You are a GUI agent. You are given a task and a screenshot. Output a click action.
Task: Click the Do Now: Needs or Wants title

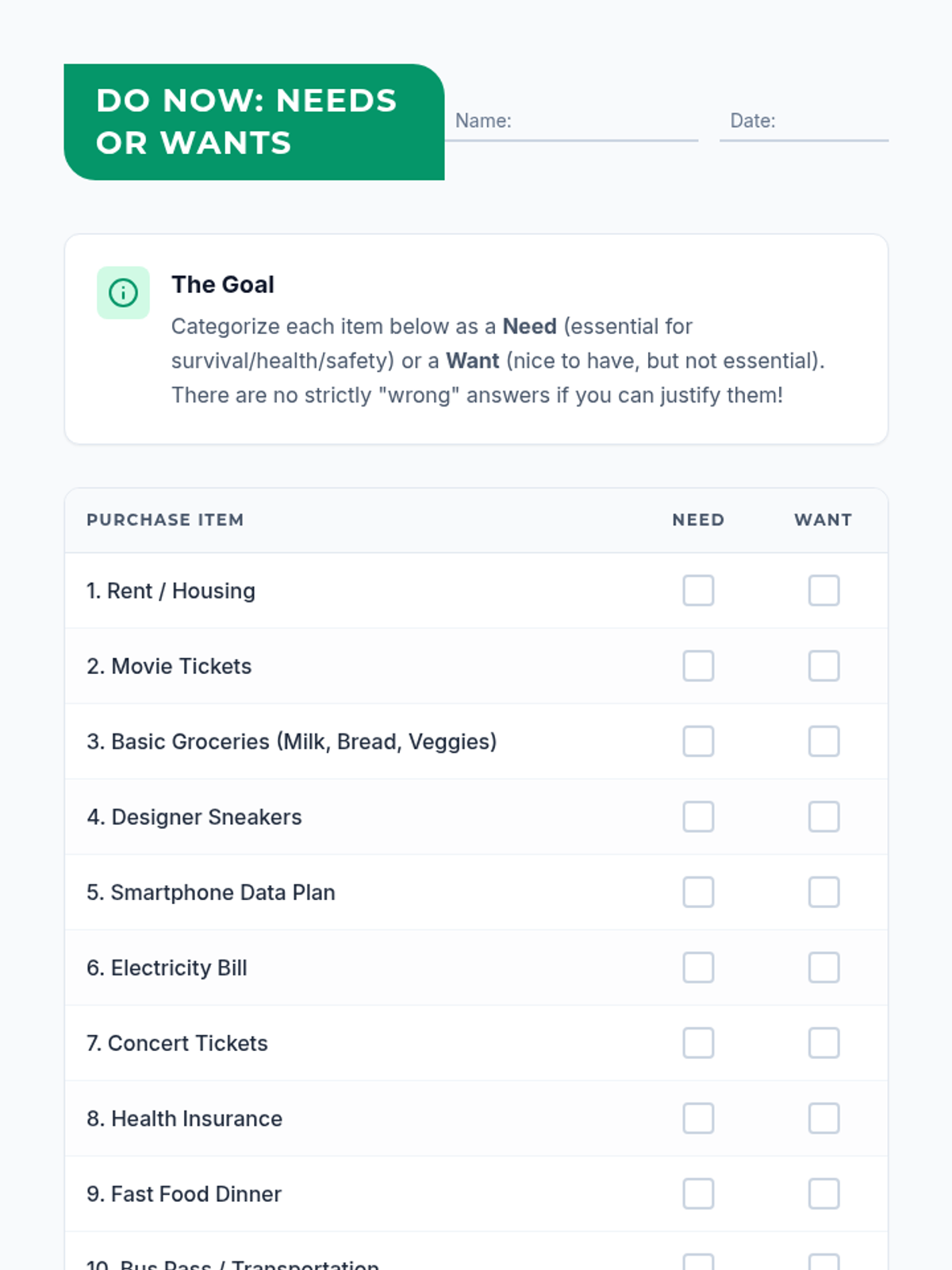click(246, 121)
